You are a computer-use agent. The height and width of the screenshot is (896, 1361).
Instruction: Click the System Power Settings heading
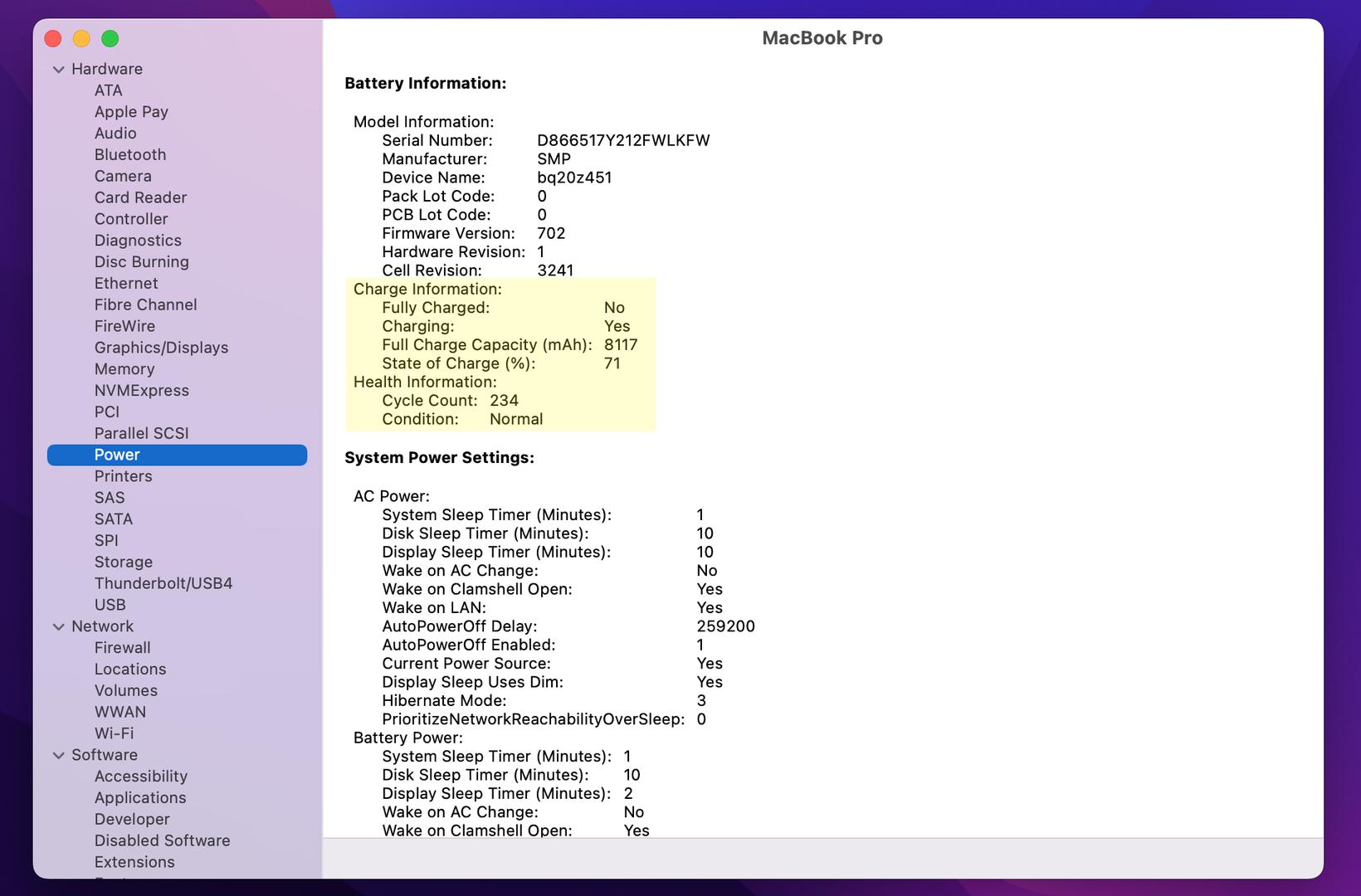[439, 458]
